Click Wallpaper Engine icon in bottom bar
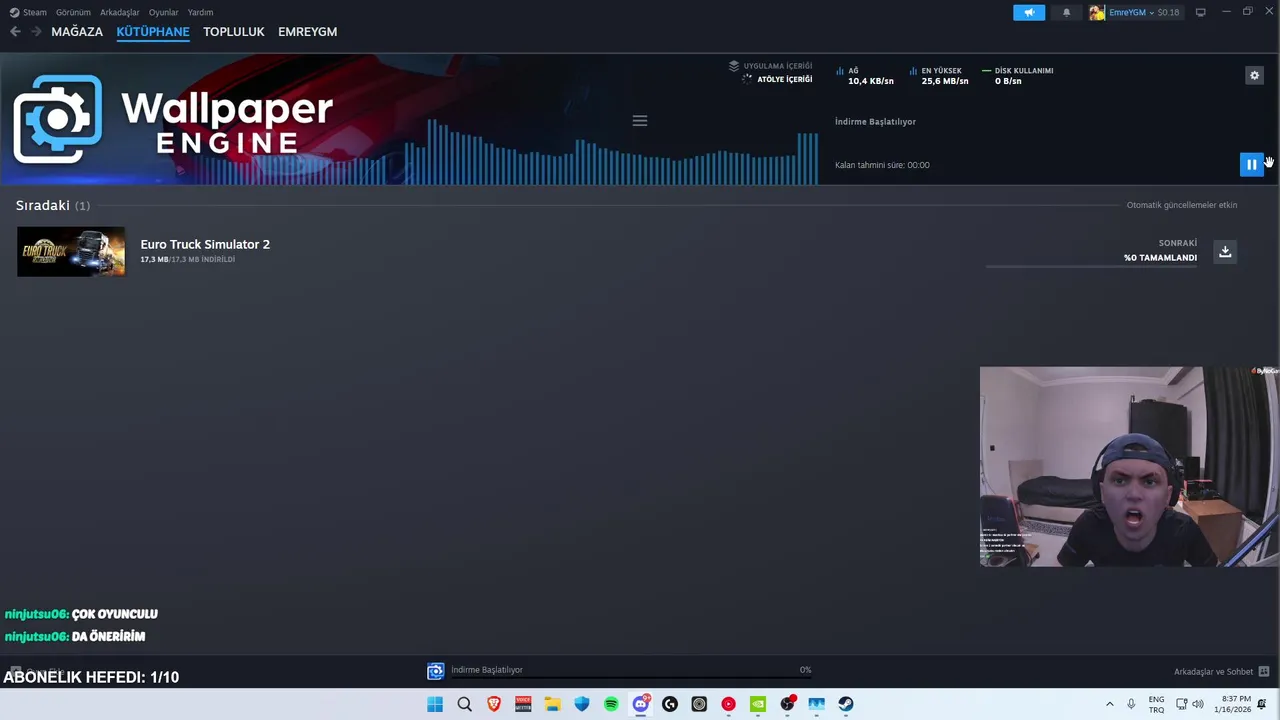This screenshot has height=720, width=1280. coord(435,671)
